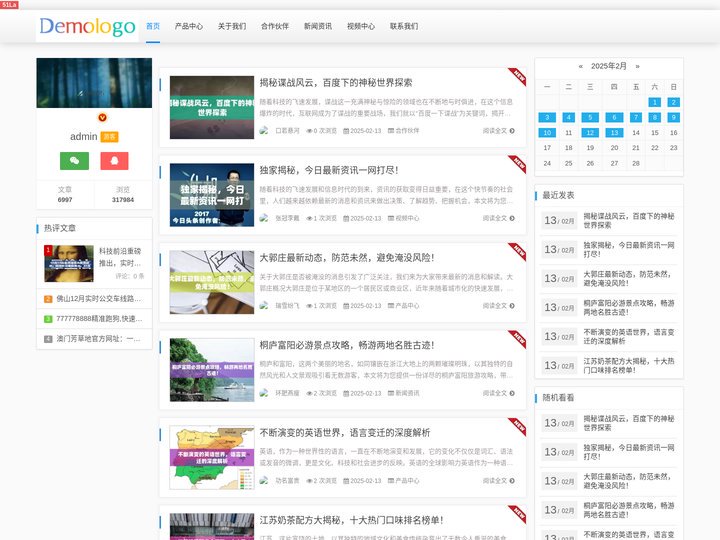This screenshot has width=720, height=540.
Task: Click author avatar icon of 桐庐富阳 article
Action: [264, 393]
